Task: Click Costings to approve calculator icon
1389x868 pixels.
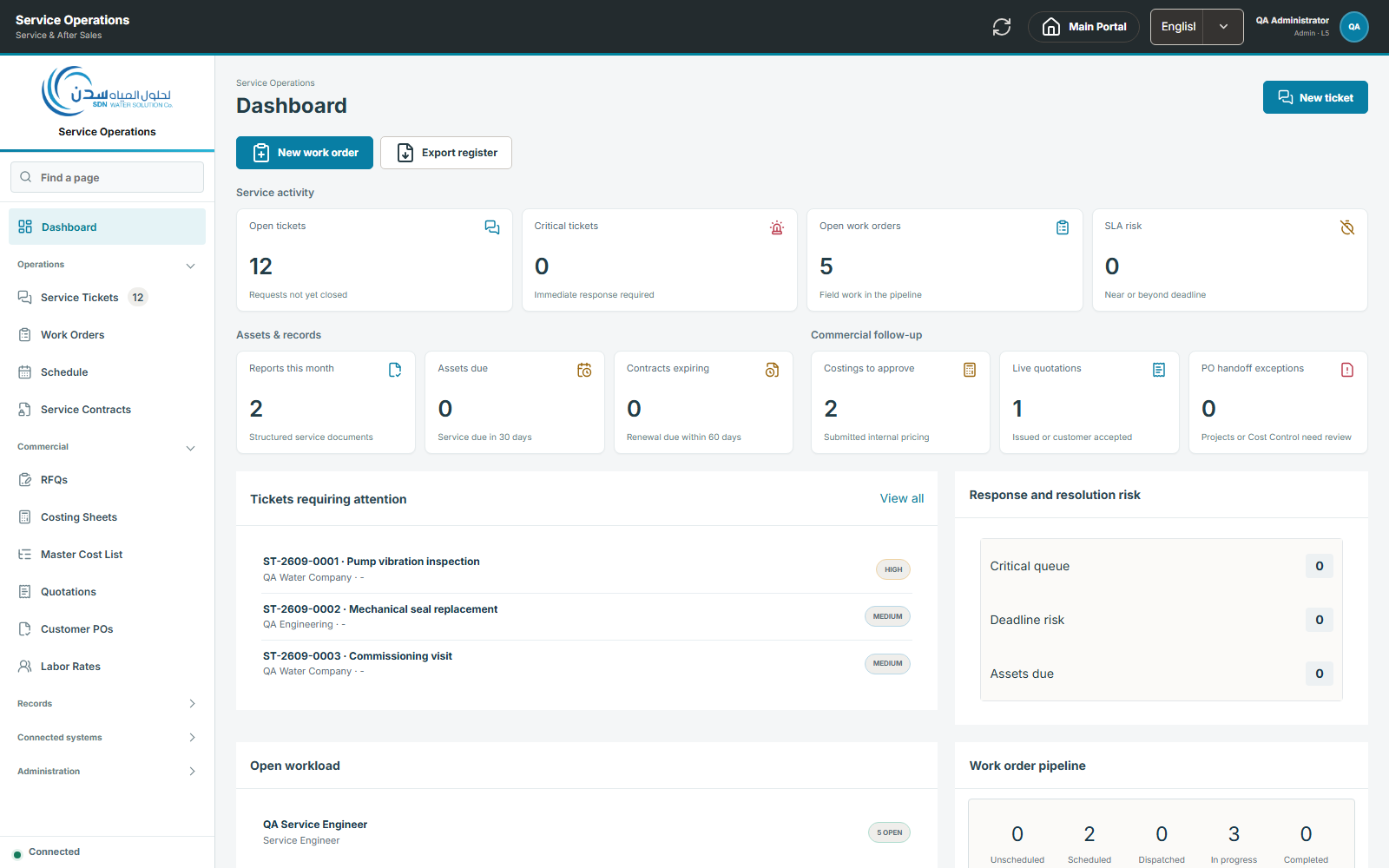Action: click(970, 370)
